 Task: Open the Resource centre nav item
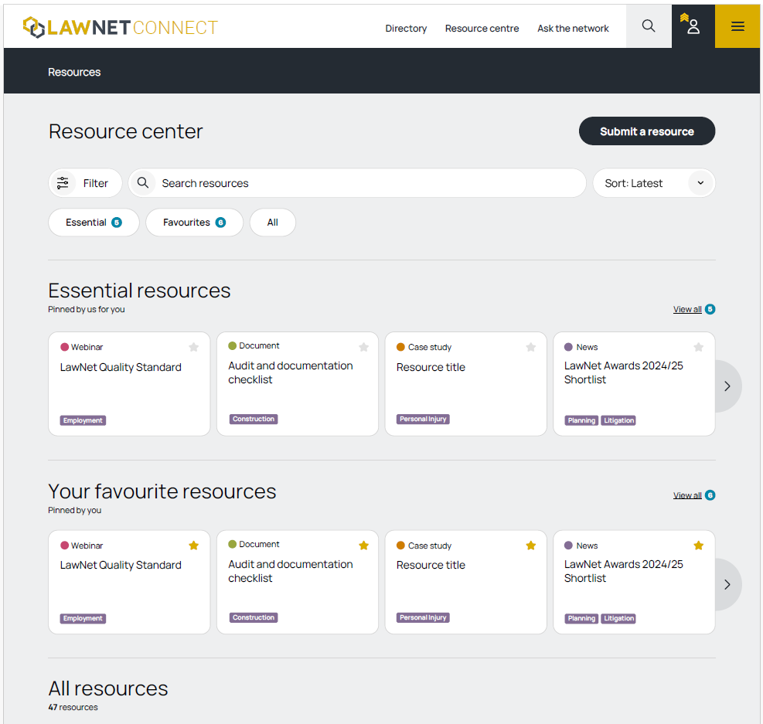482,28
